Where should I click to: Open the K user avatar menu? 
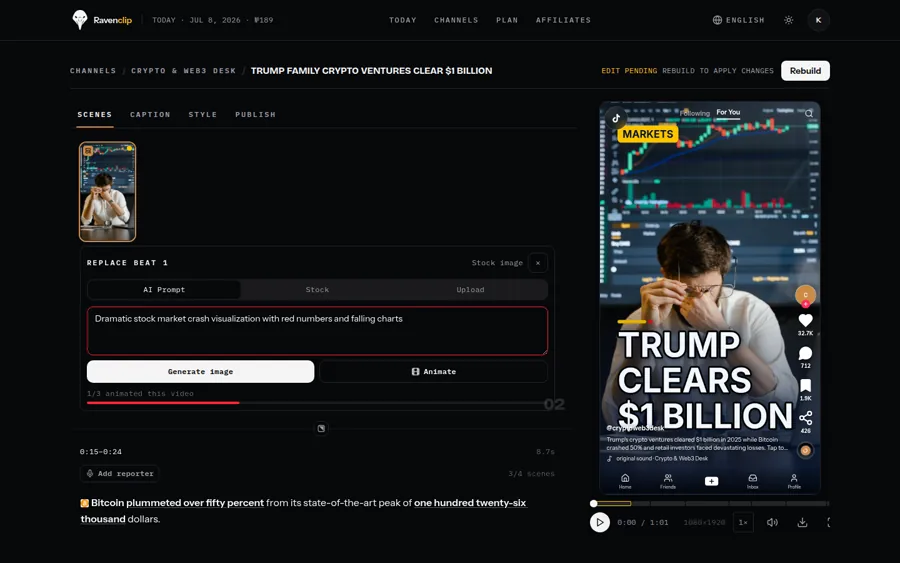[x=818, y=20]
